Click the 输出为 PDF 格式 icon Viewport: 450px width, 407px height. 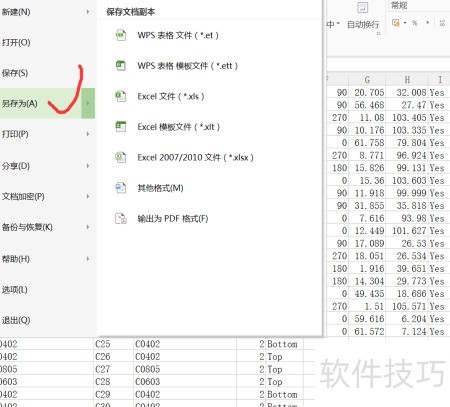pos(121,218)
